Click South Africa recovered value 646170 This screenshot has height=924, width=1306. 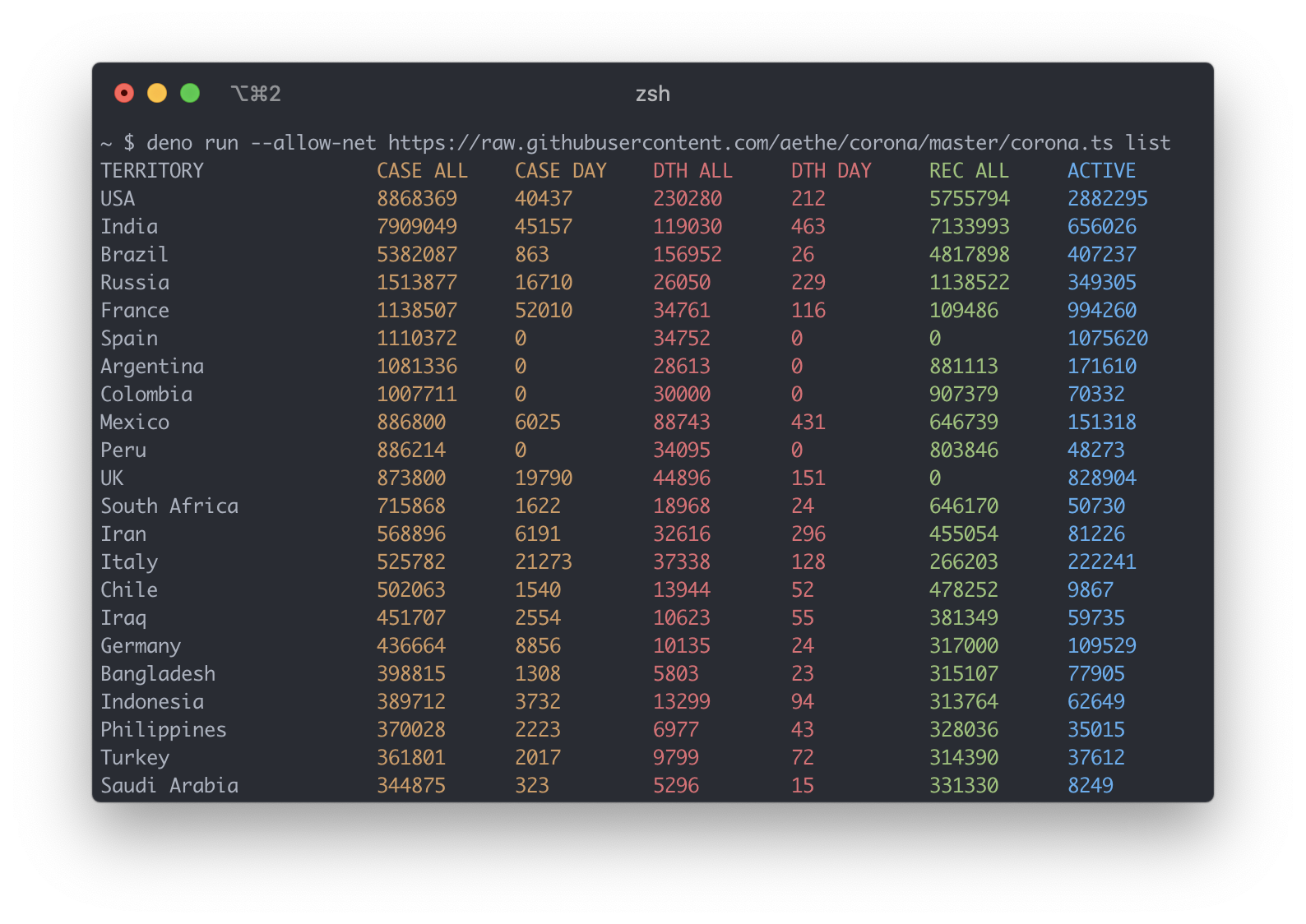pos(964,506)
